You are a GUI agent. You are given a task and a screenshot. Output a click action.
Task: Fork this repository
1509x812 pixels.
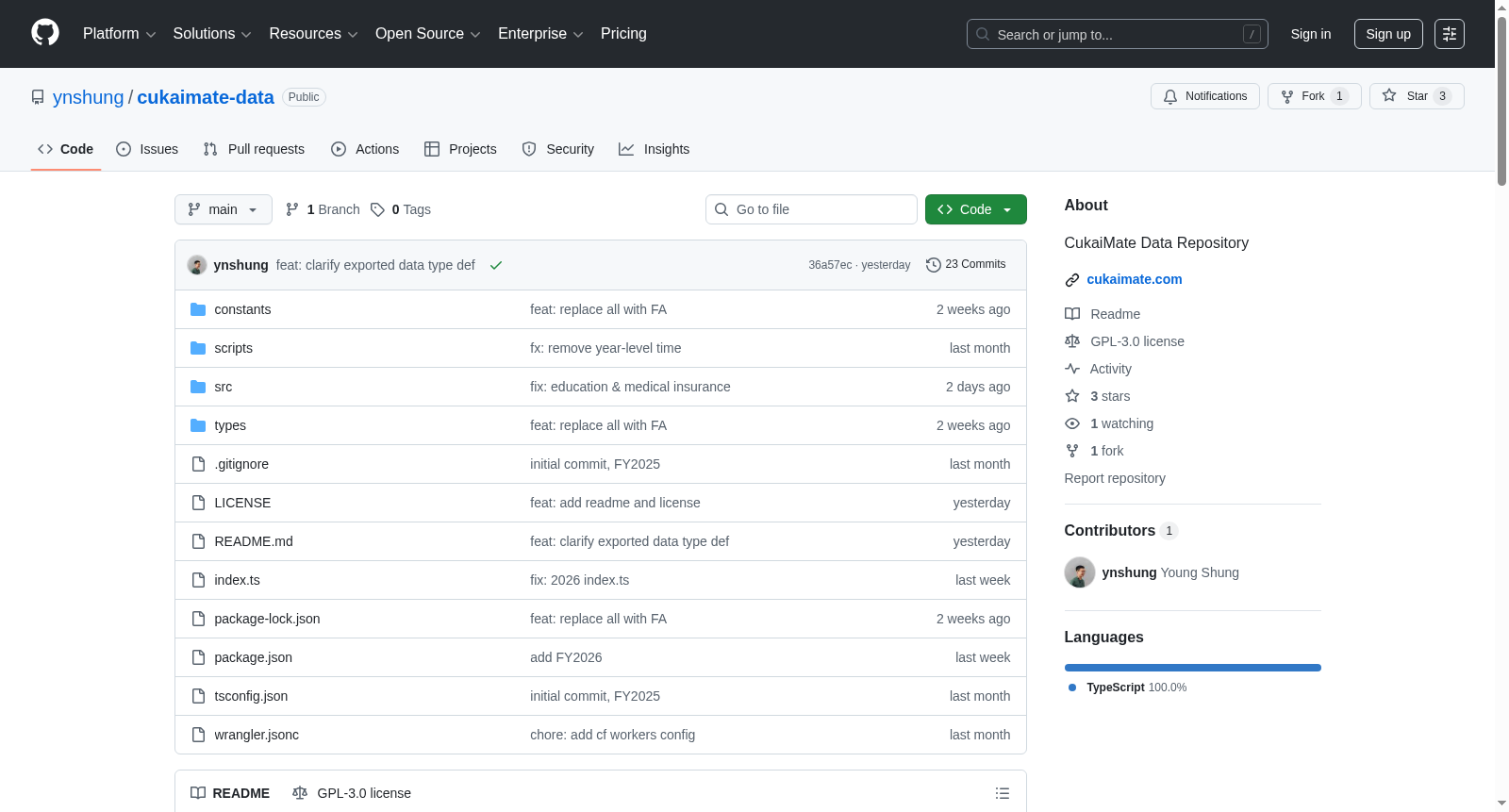(1315, 96)
